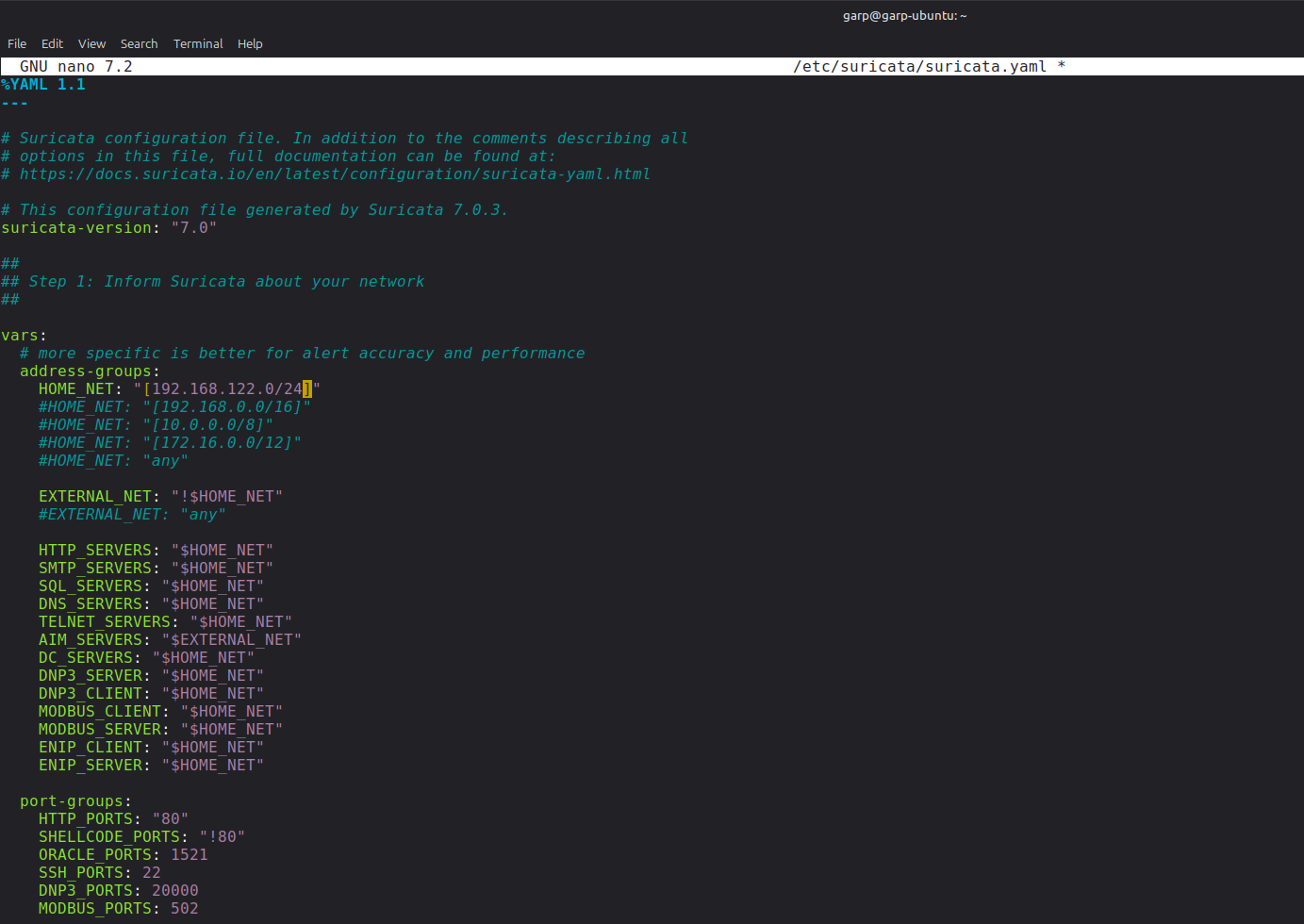1304x924 pixels.
Task: Click the /etc/suricata/suricata.yaml file name
Action: [919, 66]
